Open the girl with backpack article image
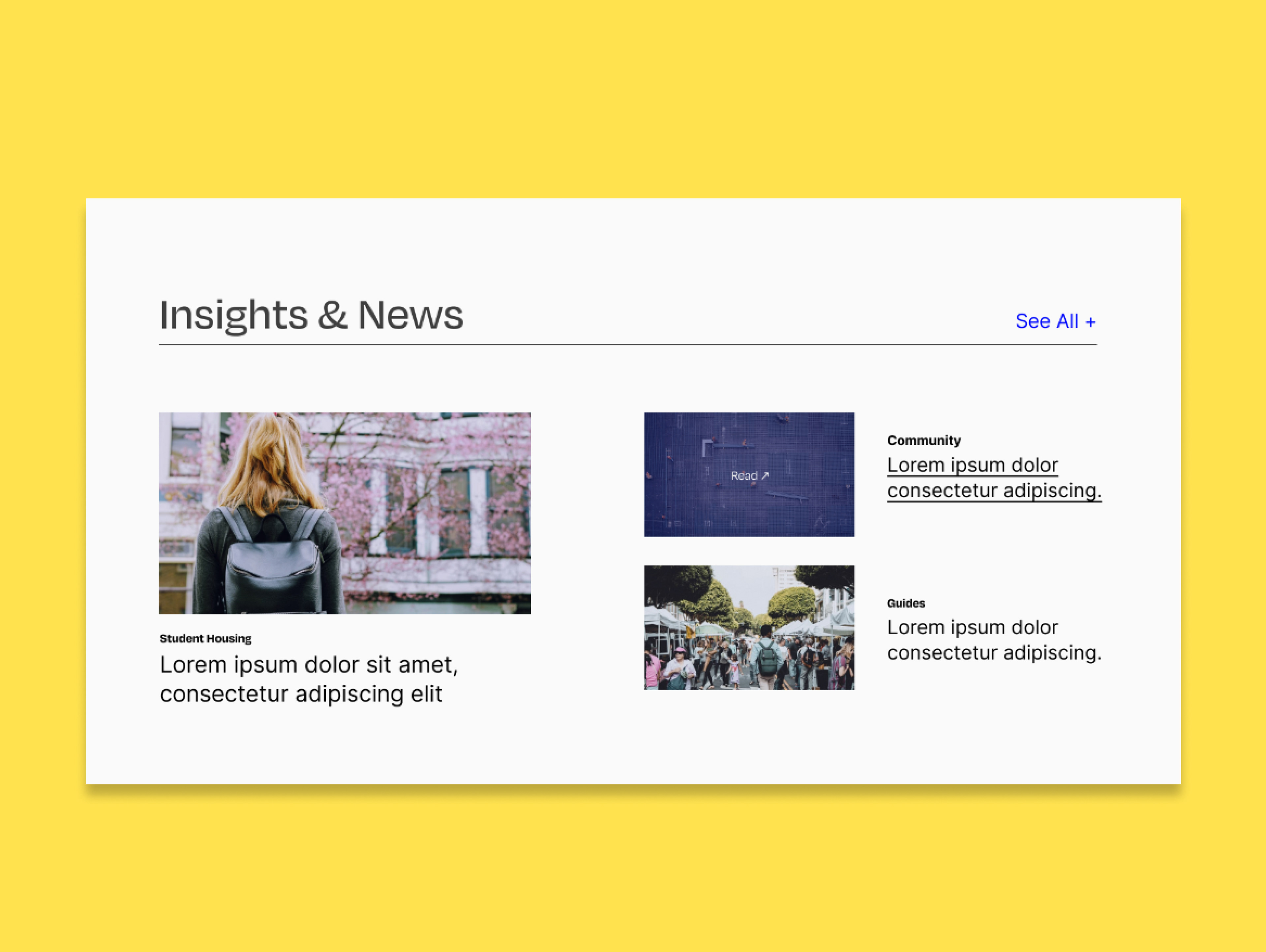 pos(345,513)
